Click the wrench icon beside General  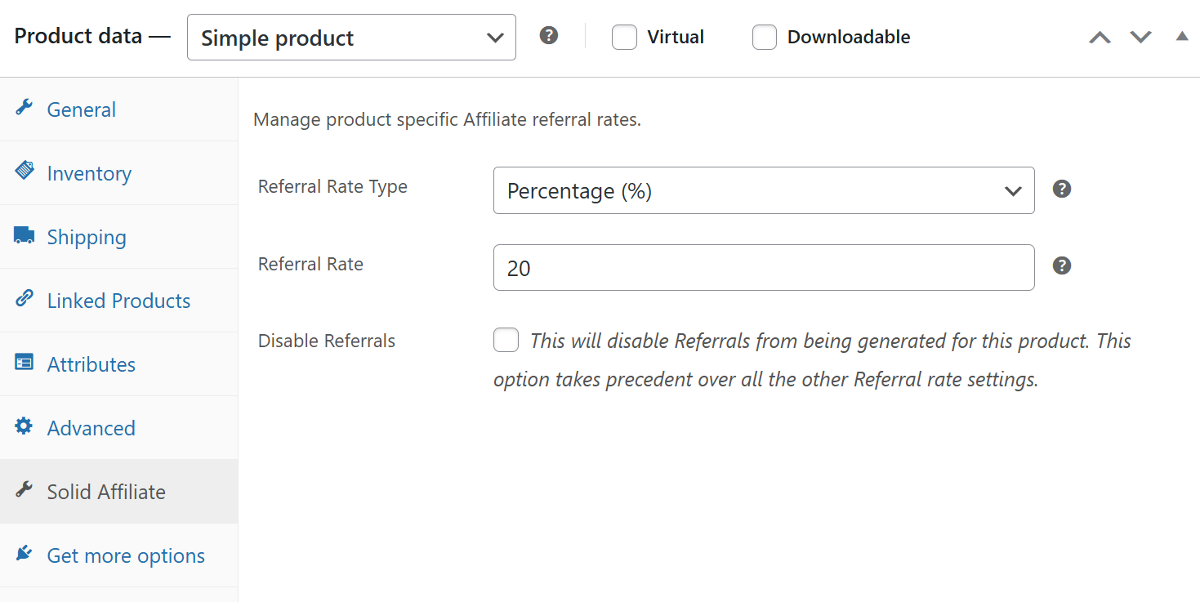point(24,109)
